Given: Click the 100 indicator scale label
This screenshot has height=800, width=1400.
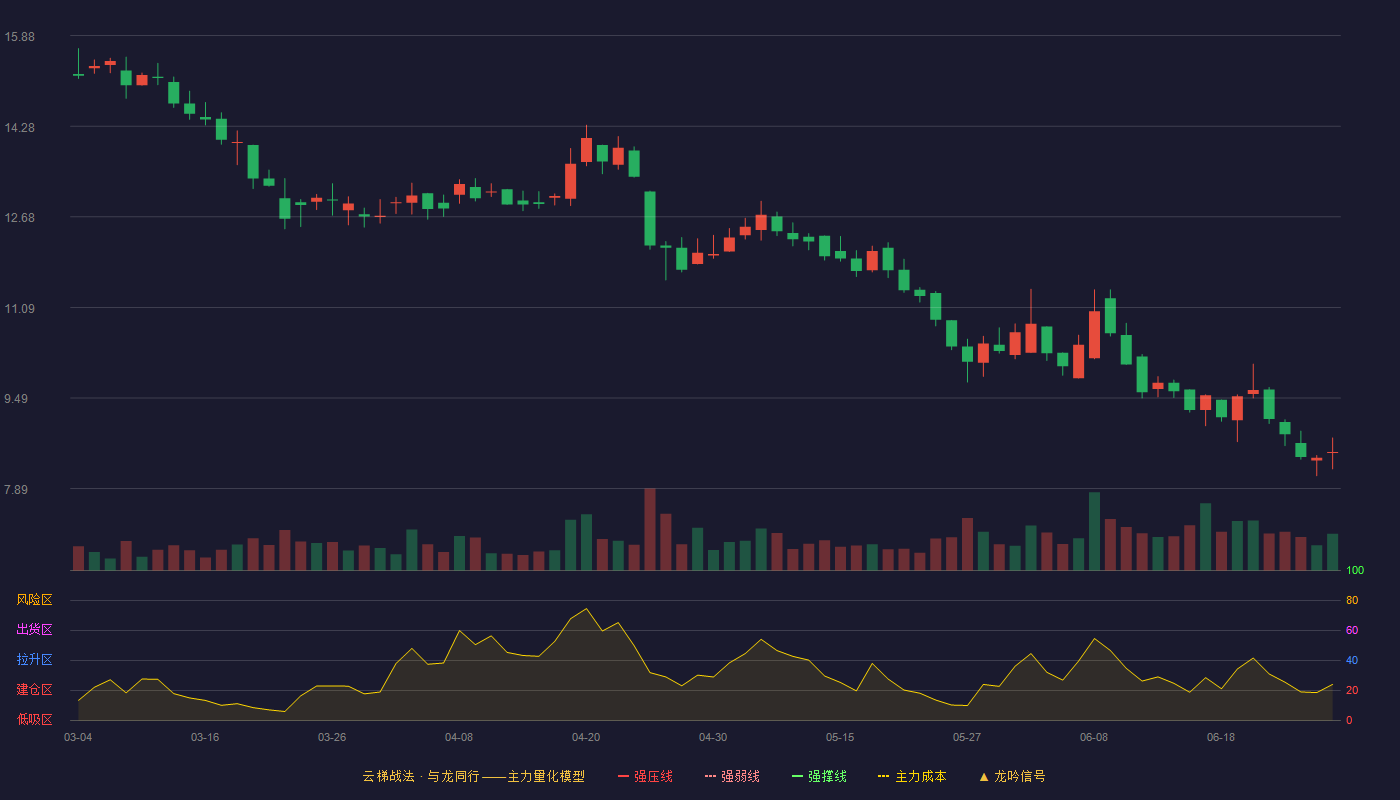Looking at the screenshot, I should tap(1355, 571).
